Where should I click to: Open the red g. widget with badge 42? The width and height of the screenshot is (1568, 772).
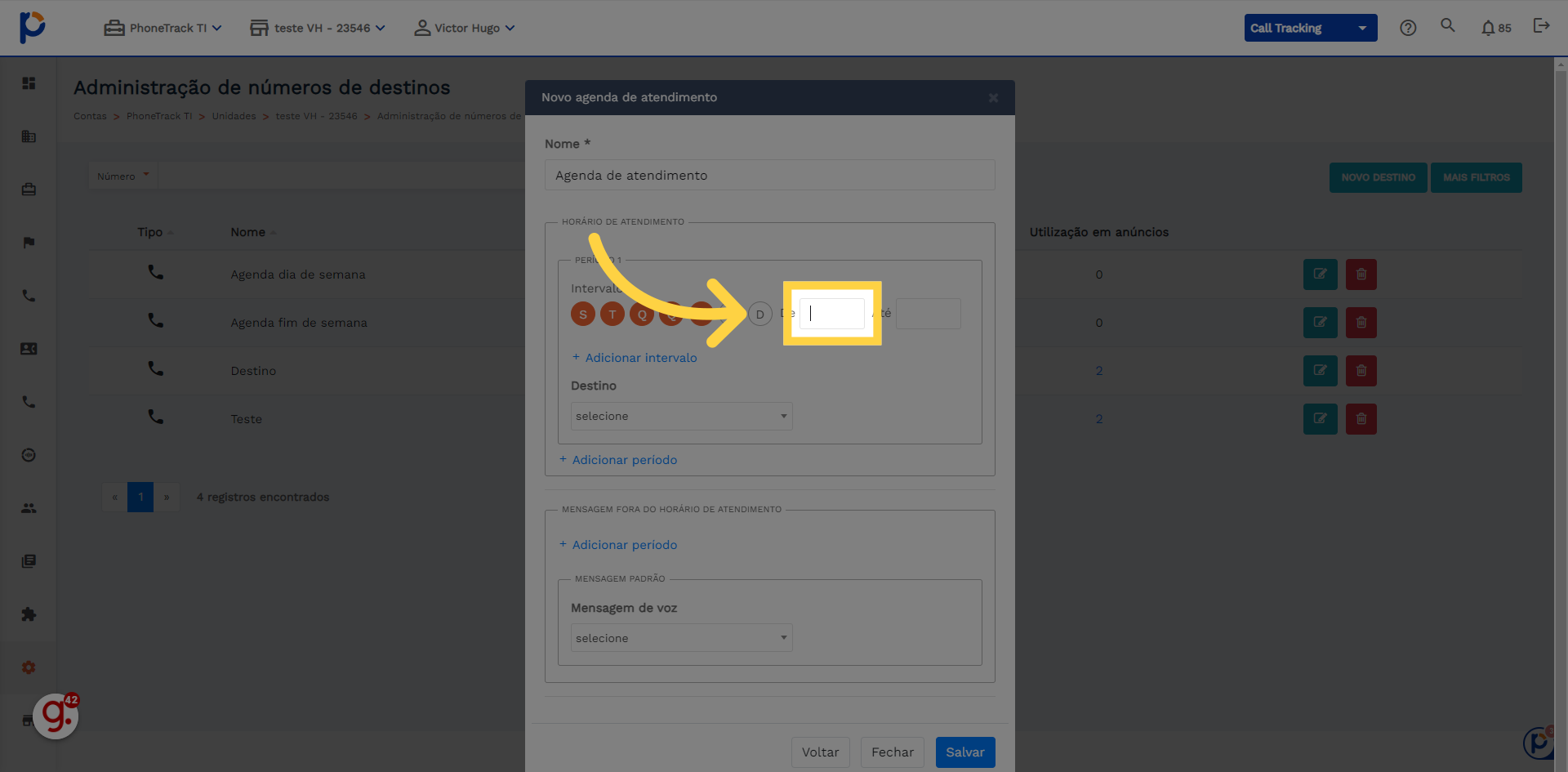point(56,716)
